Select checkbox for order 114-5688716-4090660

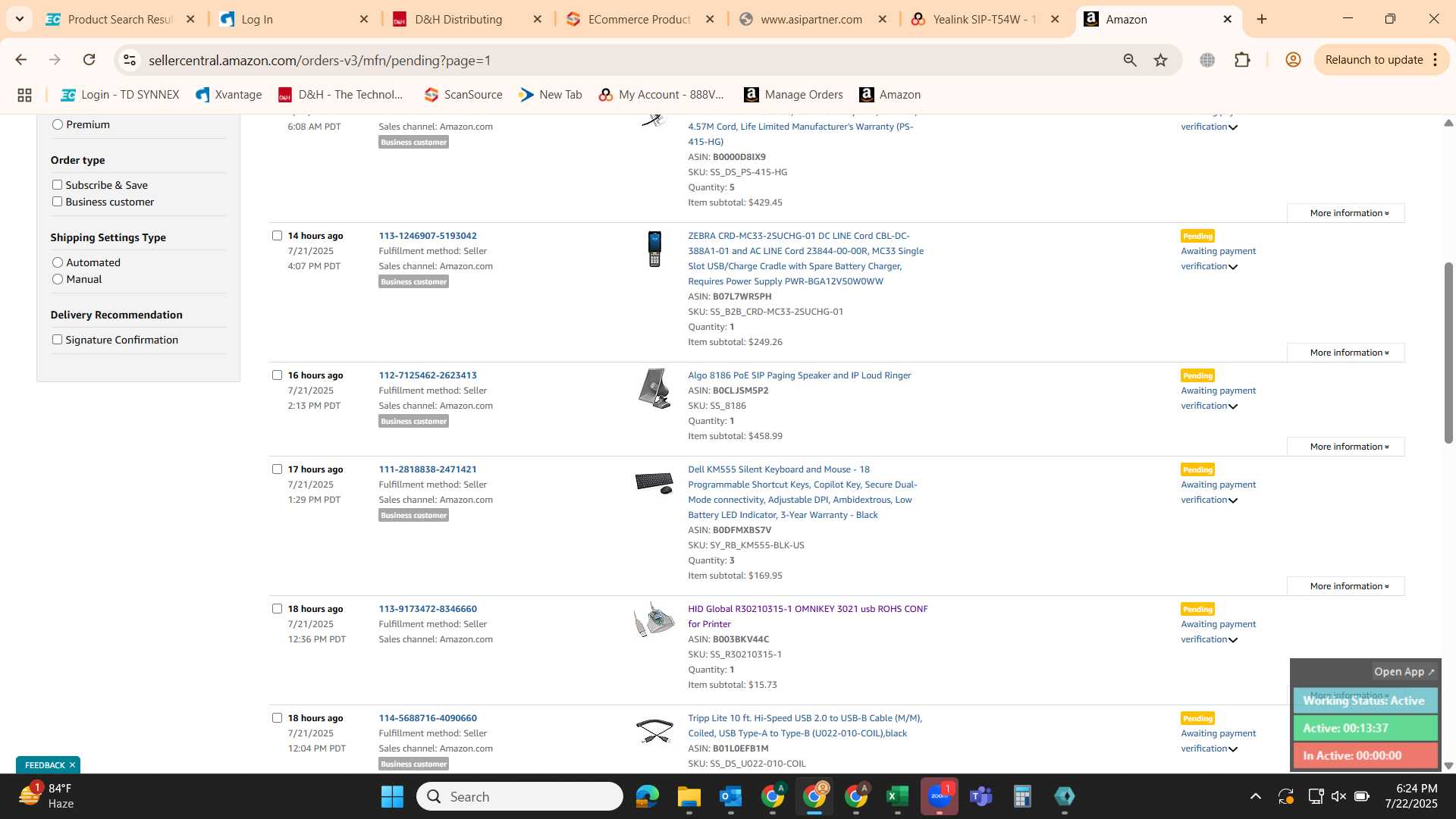click(277, 718)
